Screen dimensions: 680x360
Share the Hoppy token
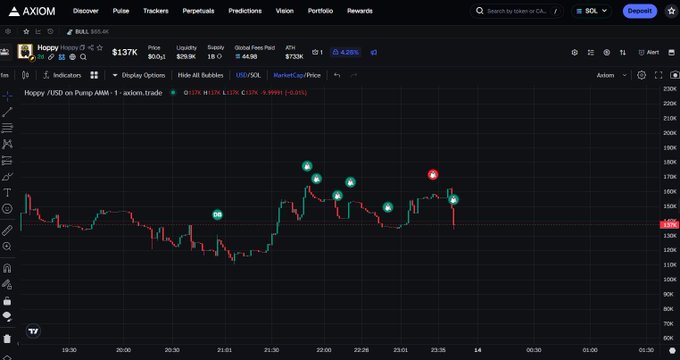91,48
